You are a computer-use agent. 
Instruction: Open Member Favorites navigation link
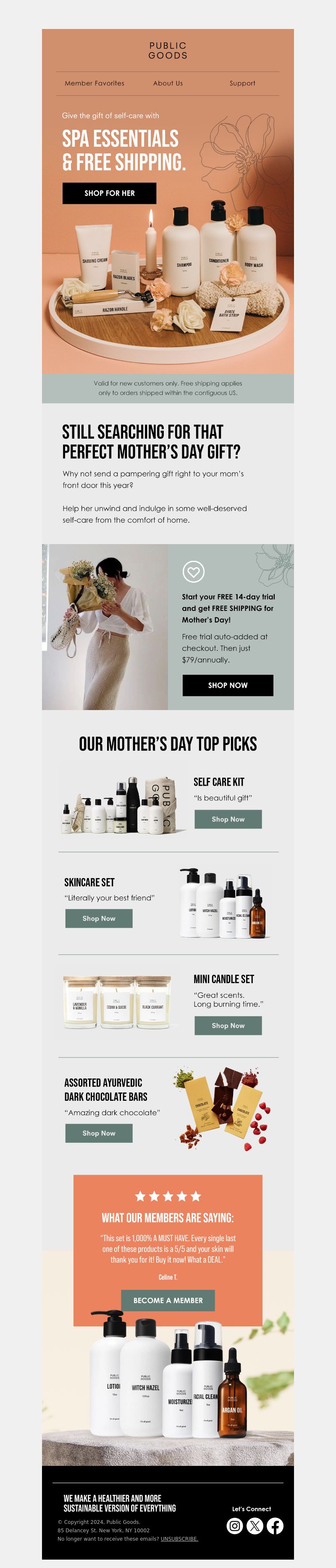pyautogui.click(x=94, y=83)
